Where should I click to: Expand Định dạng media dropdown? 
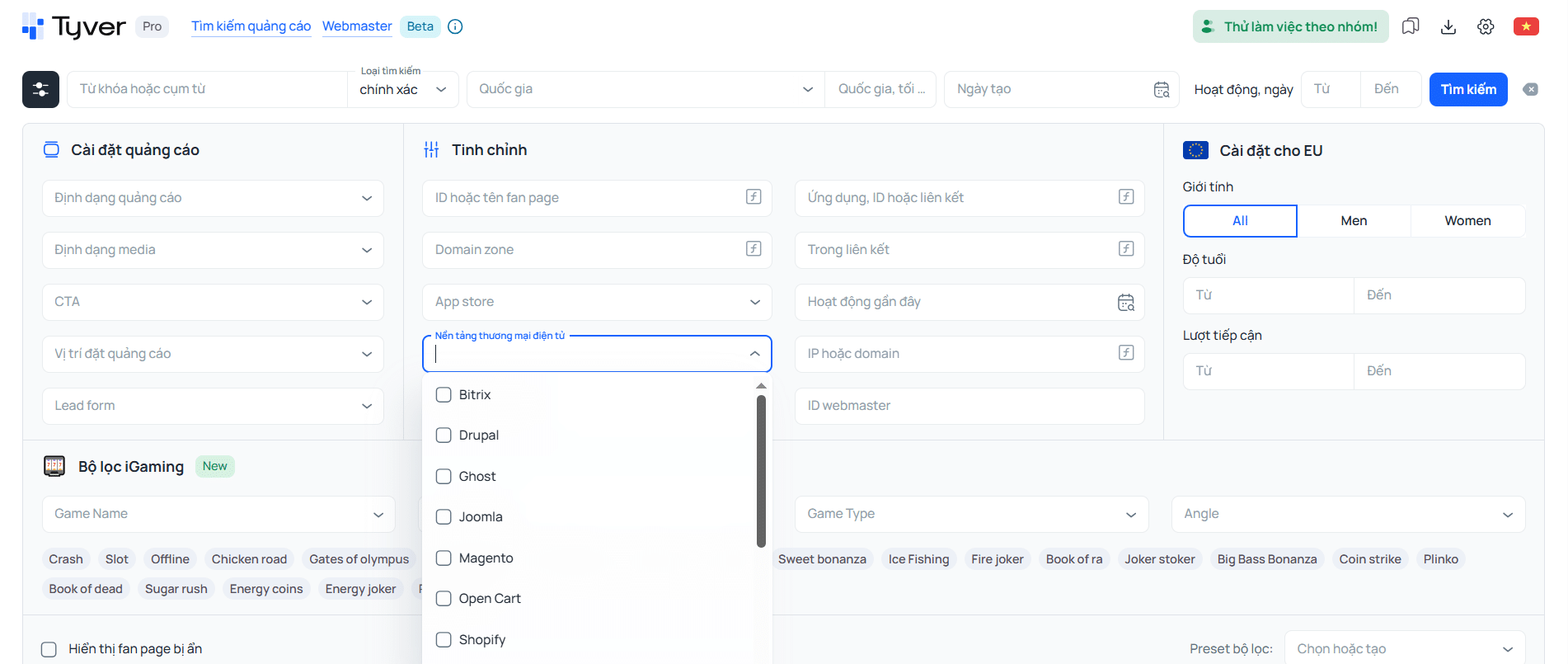coord(213,250)
